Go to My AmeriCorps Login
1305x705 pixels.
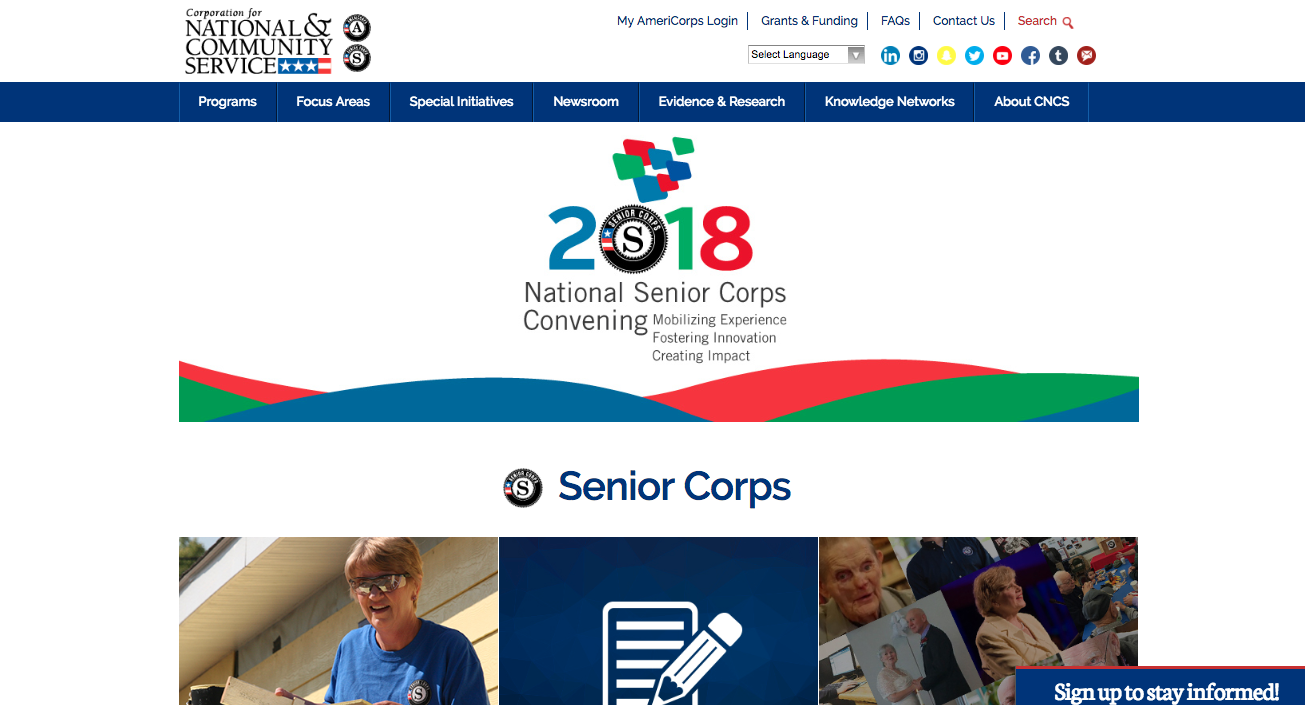click(x=677, y=21)
